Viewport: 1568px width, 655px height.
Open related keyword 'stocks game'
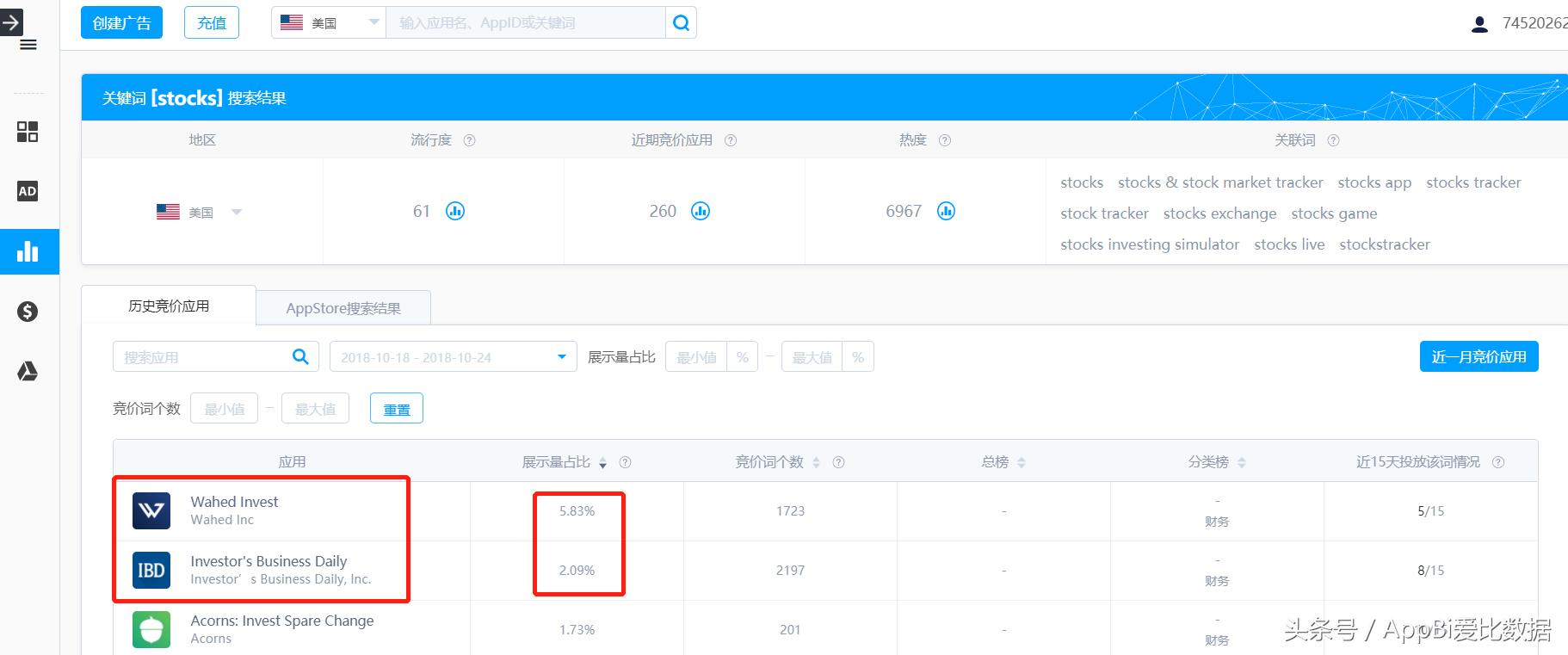(x=1334, y=213)
